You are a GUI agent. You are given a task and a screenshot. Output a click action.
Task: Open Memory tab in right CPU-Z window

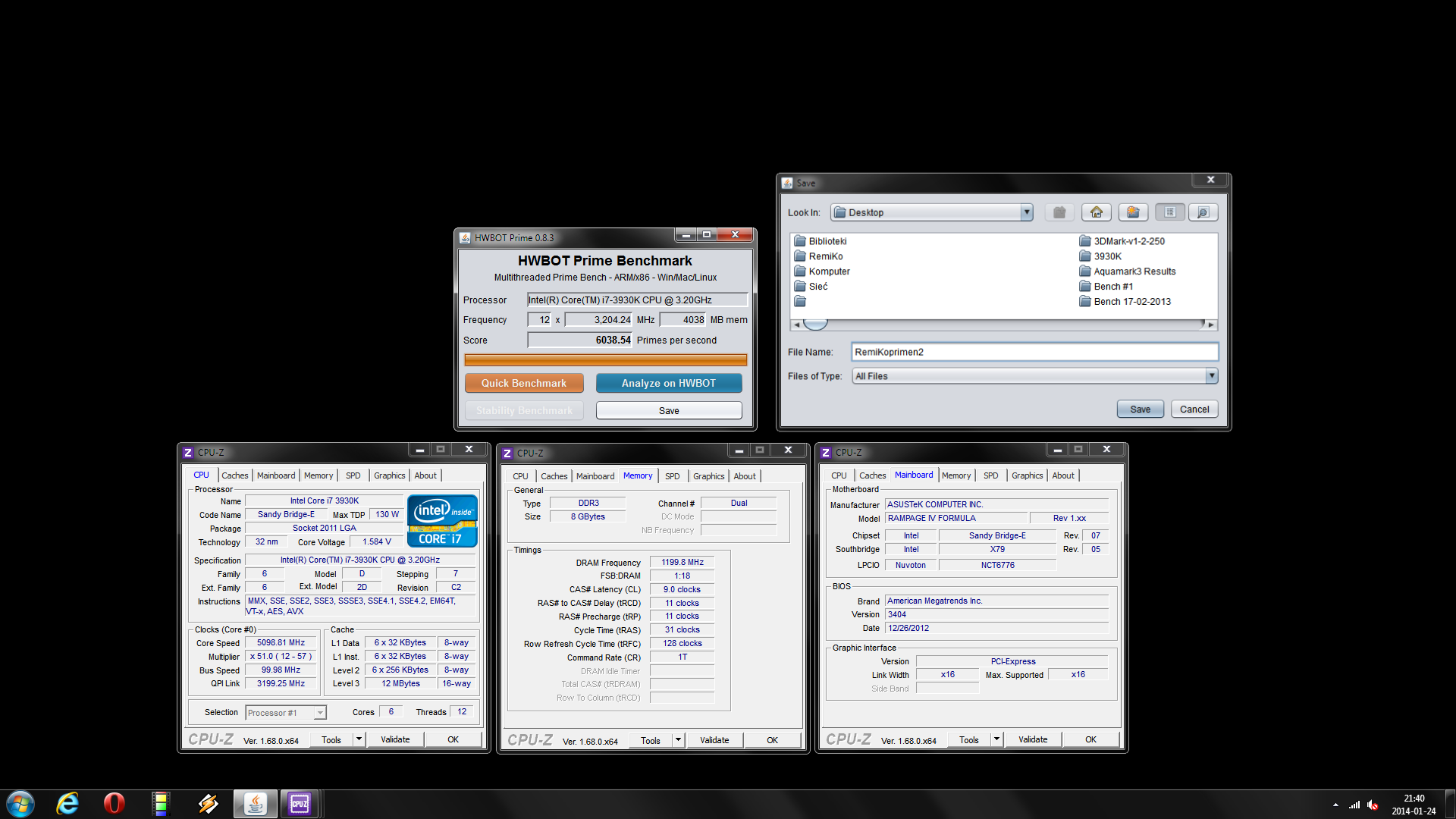(956, 475)
